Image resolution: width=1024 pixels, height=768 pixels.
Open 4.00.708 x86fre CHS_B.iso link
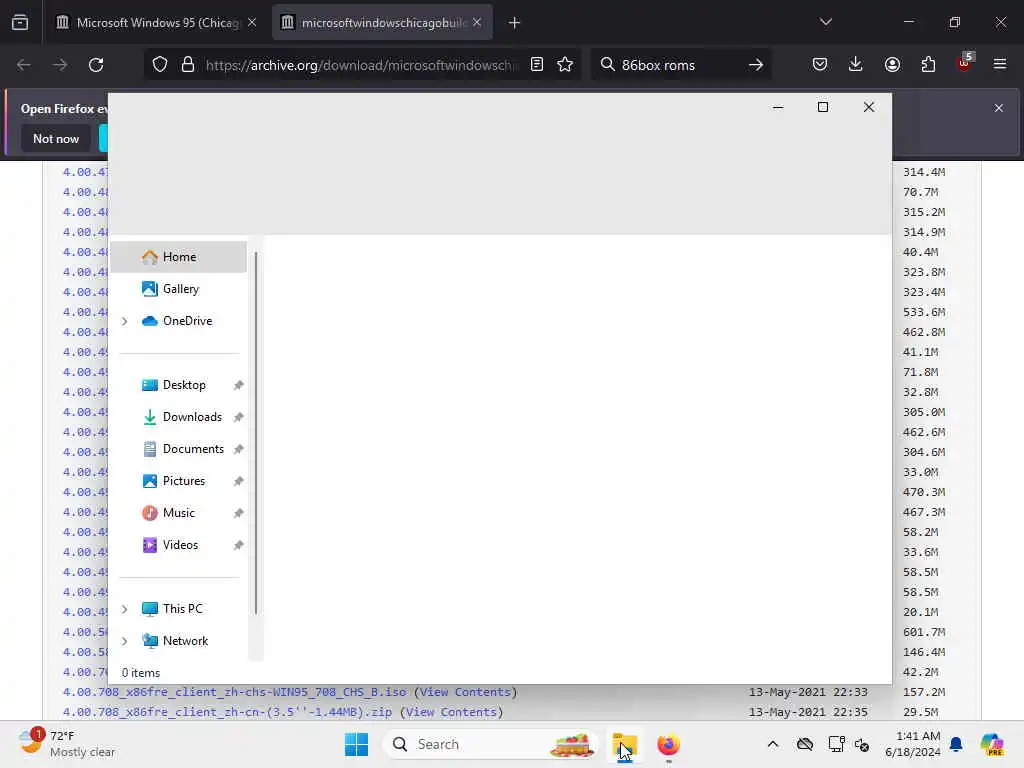point(234,692)
